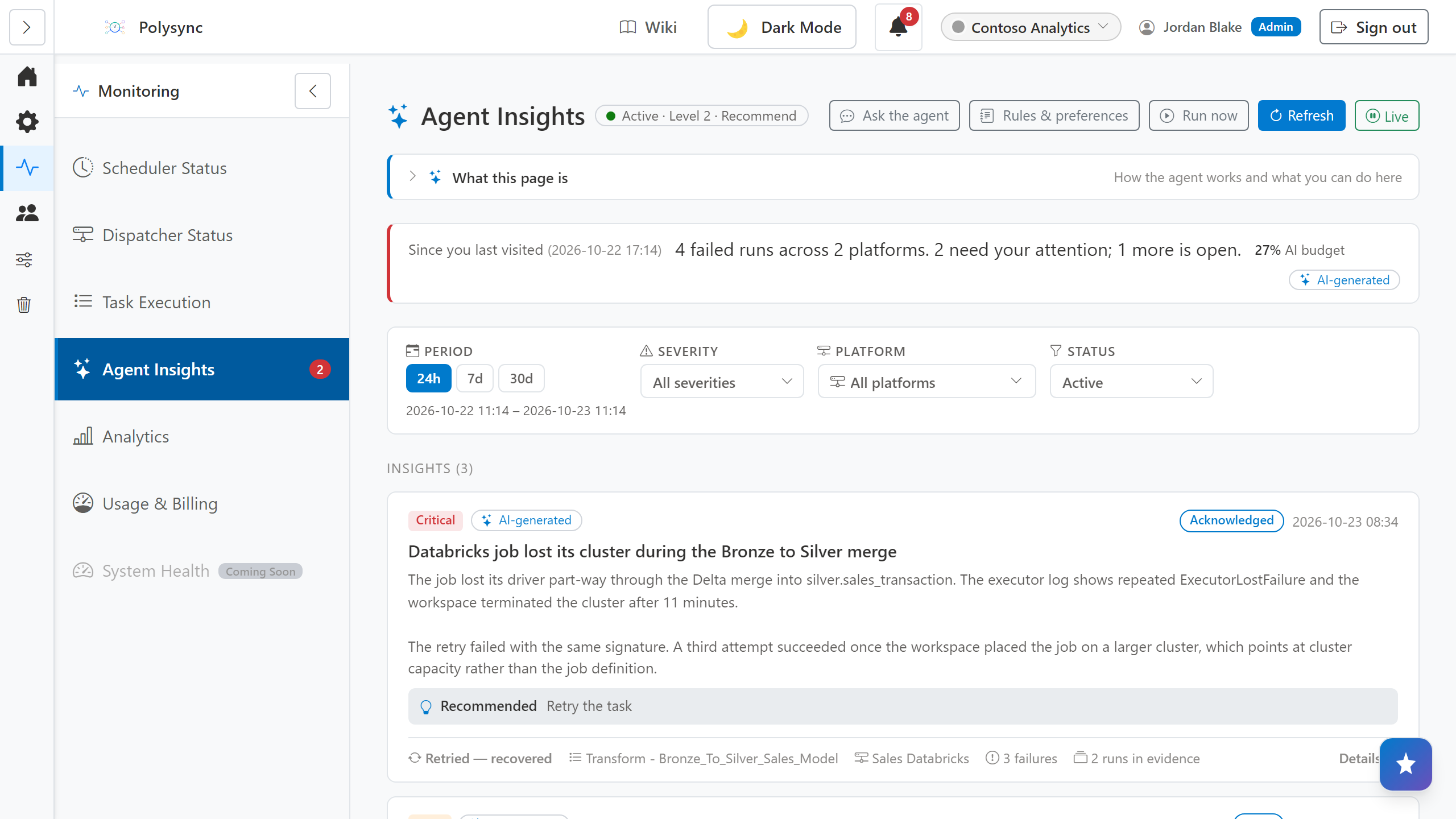Open the Status dropdown showing Active

click(x=1131, y=382)
